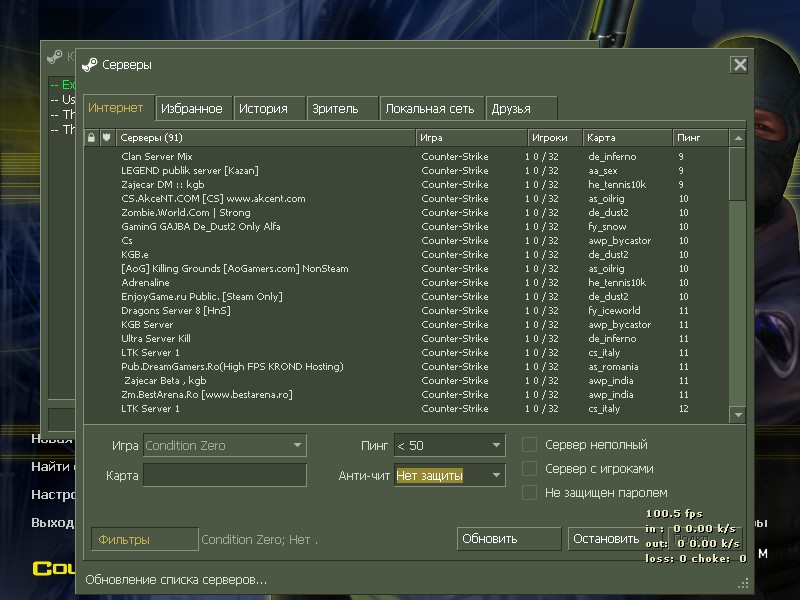Image resolution: width=800 pixels, height=600 pixels.
Task: Click the shield anti-cheat column header
Action: point(107,138)
